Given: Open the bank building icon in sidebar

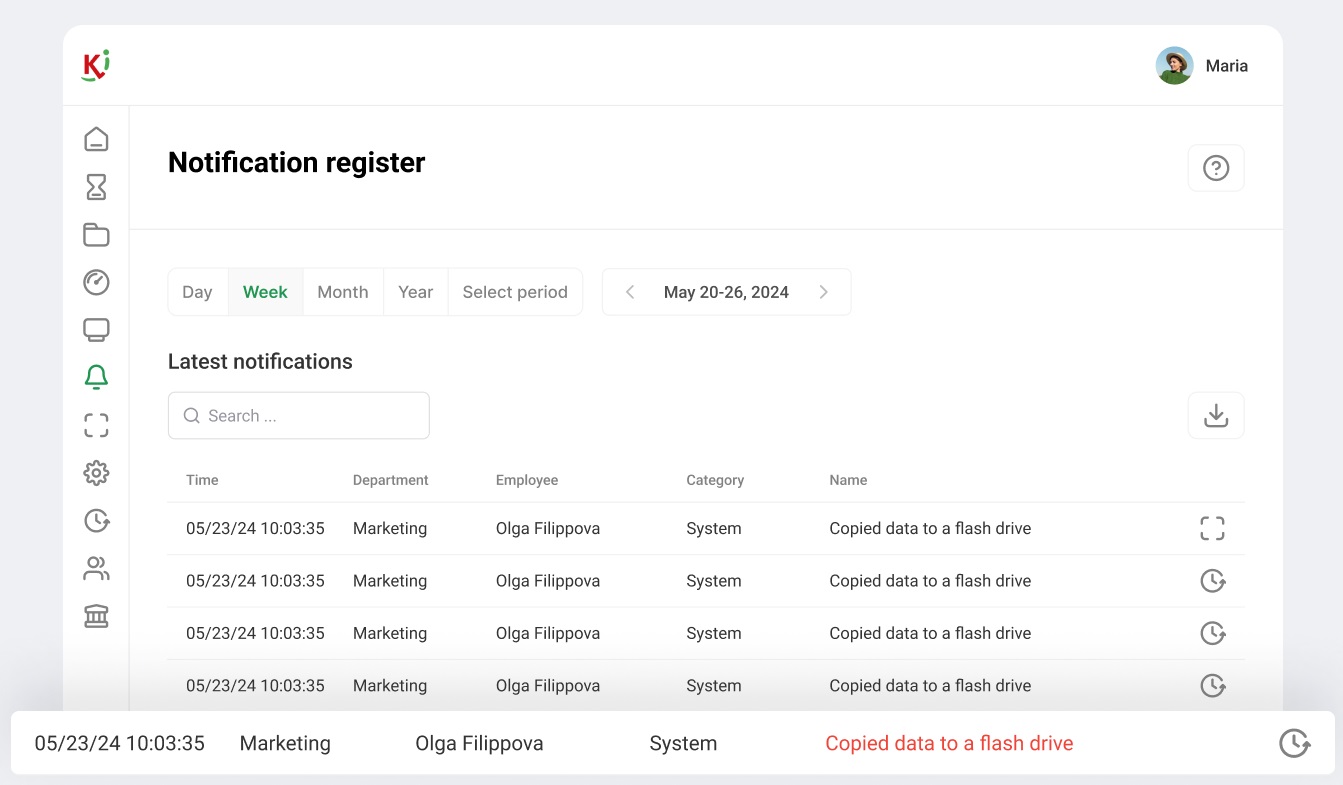Looking at the screenshot, I should click(x=96, y=616).
